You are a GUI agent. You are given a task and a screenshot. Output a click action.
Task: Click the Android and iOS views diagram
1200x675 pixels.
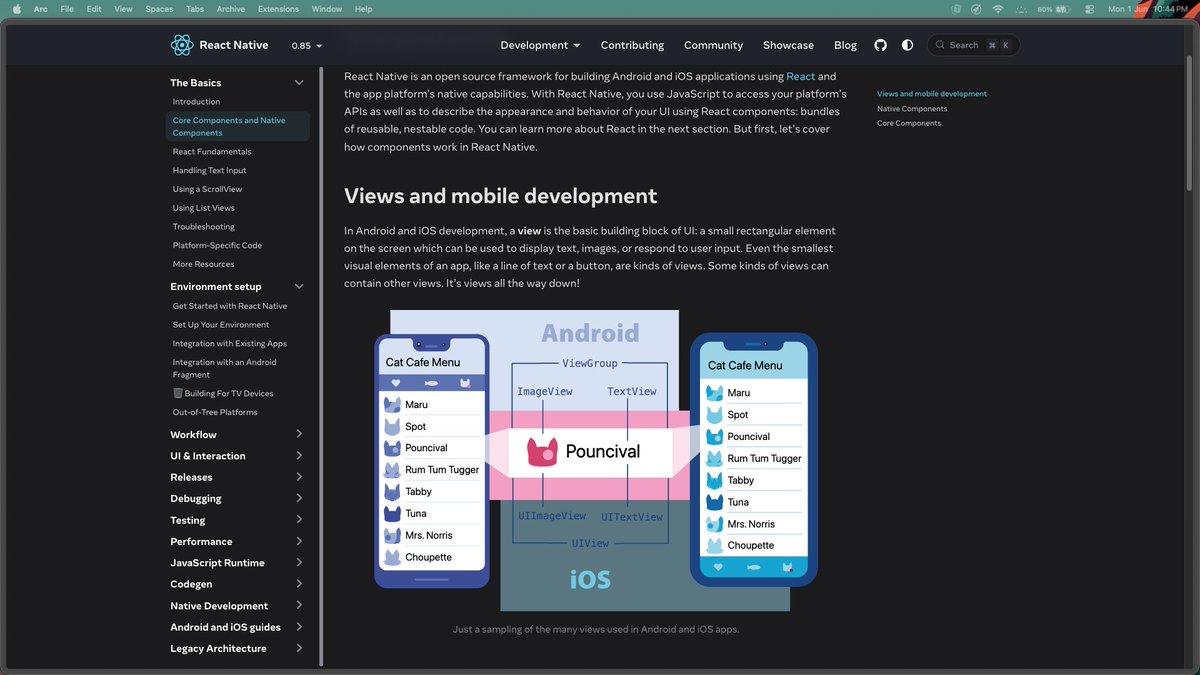tap(596, 461)
